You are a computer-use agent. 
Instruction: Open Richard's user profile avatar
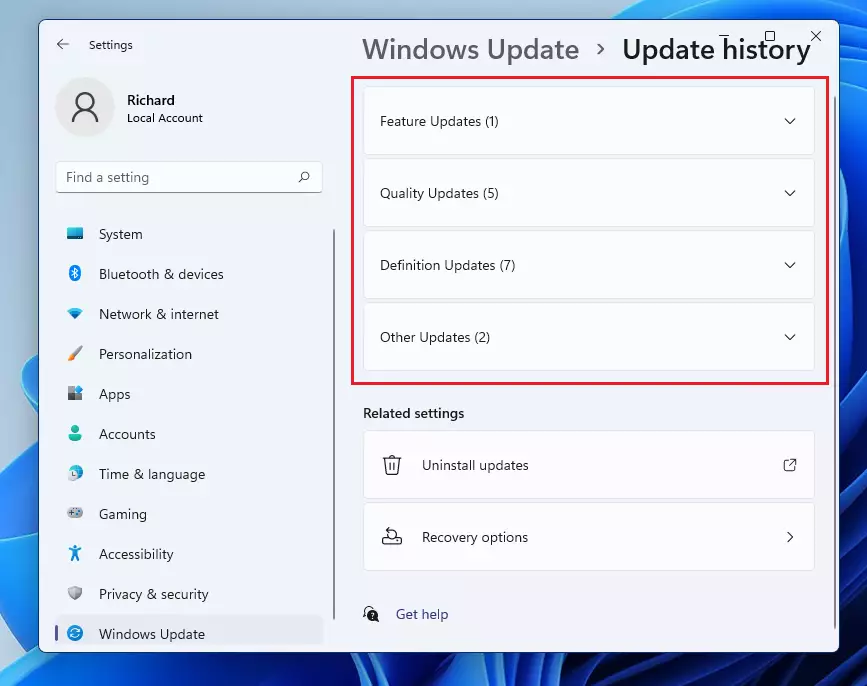pos(85,107)
